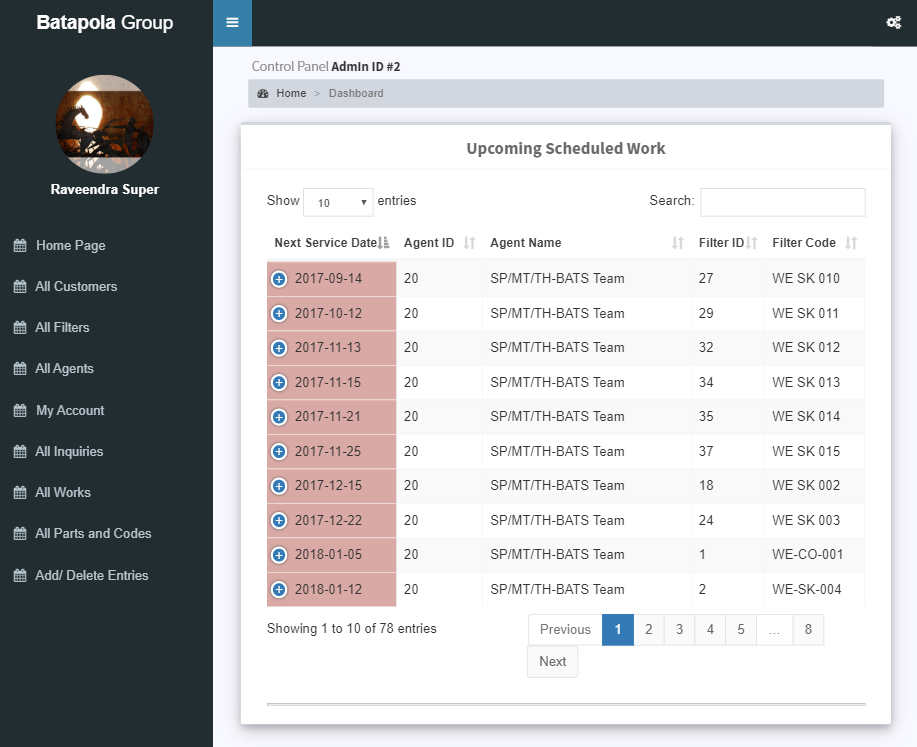Open Add/ Delete Entries in the sidebar
Viewport: 917px width, 747px height.
coord(91,576)
